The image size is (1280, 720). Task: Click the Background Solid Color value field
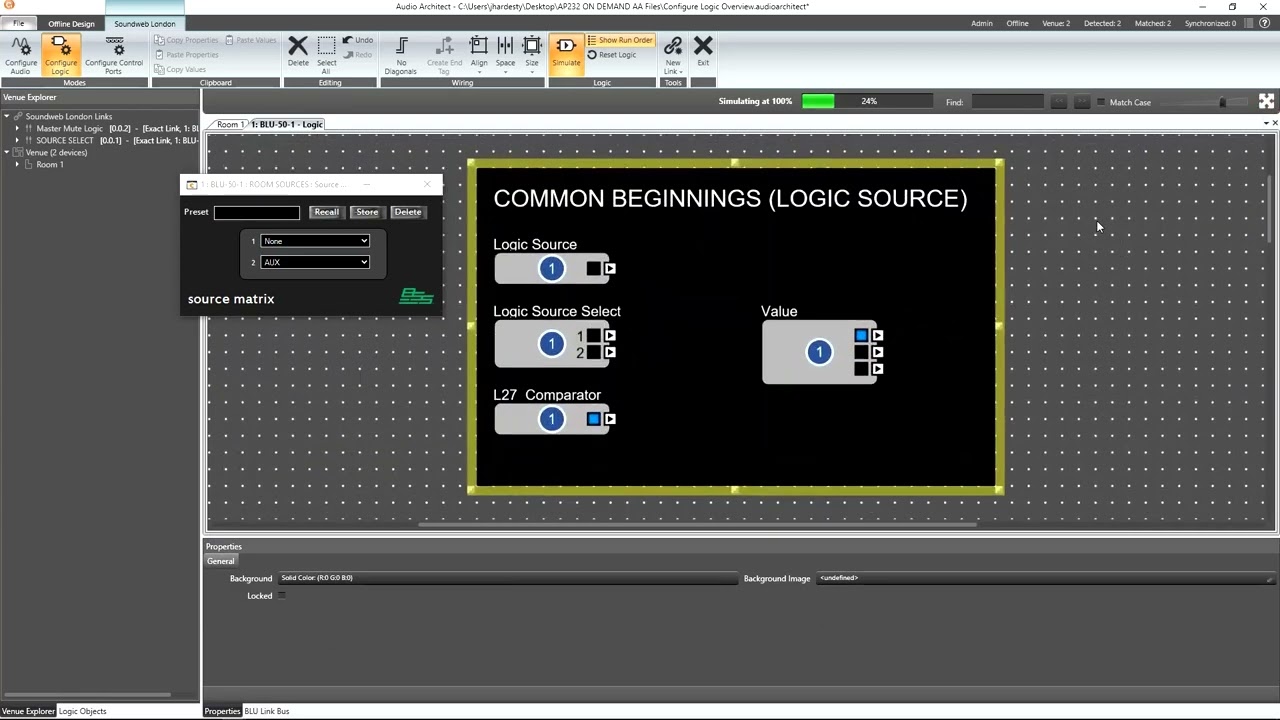click(508, 578)
